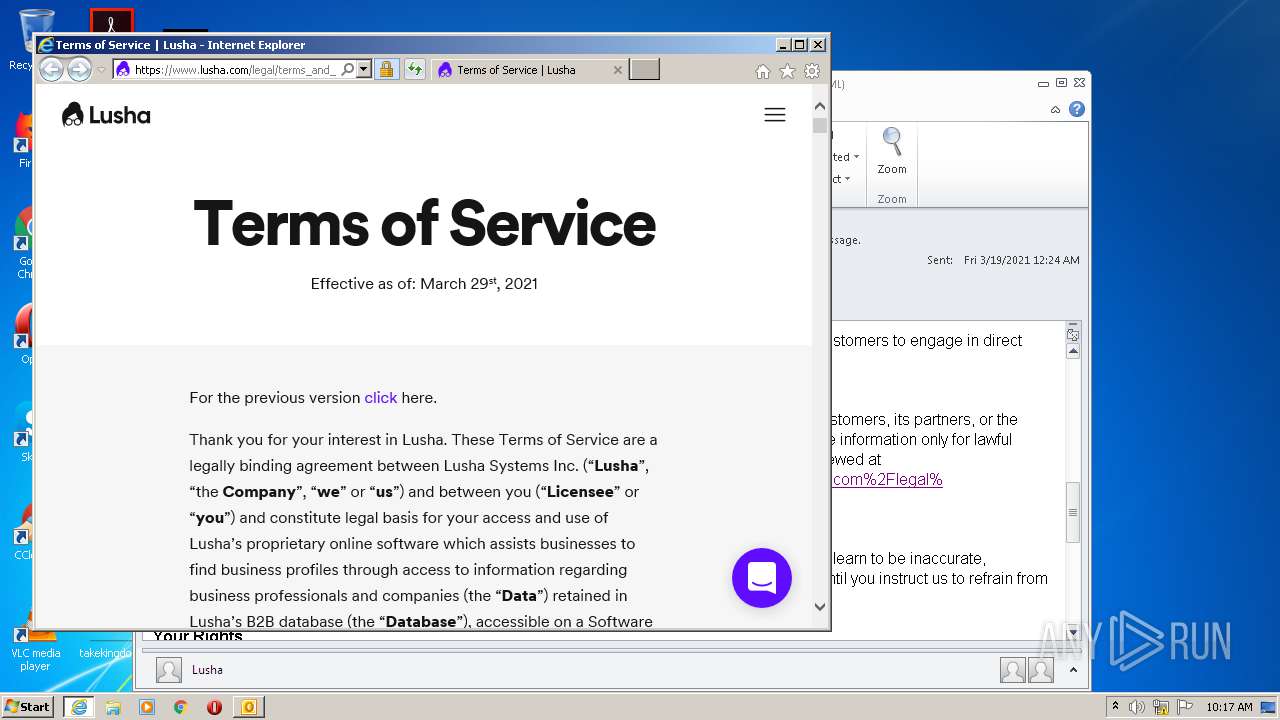The height and width of the screenshot is (720, 1280).
Task: Open IE Tools gear menu
Action: (812, 71)
